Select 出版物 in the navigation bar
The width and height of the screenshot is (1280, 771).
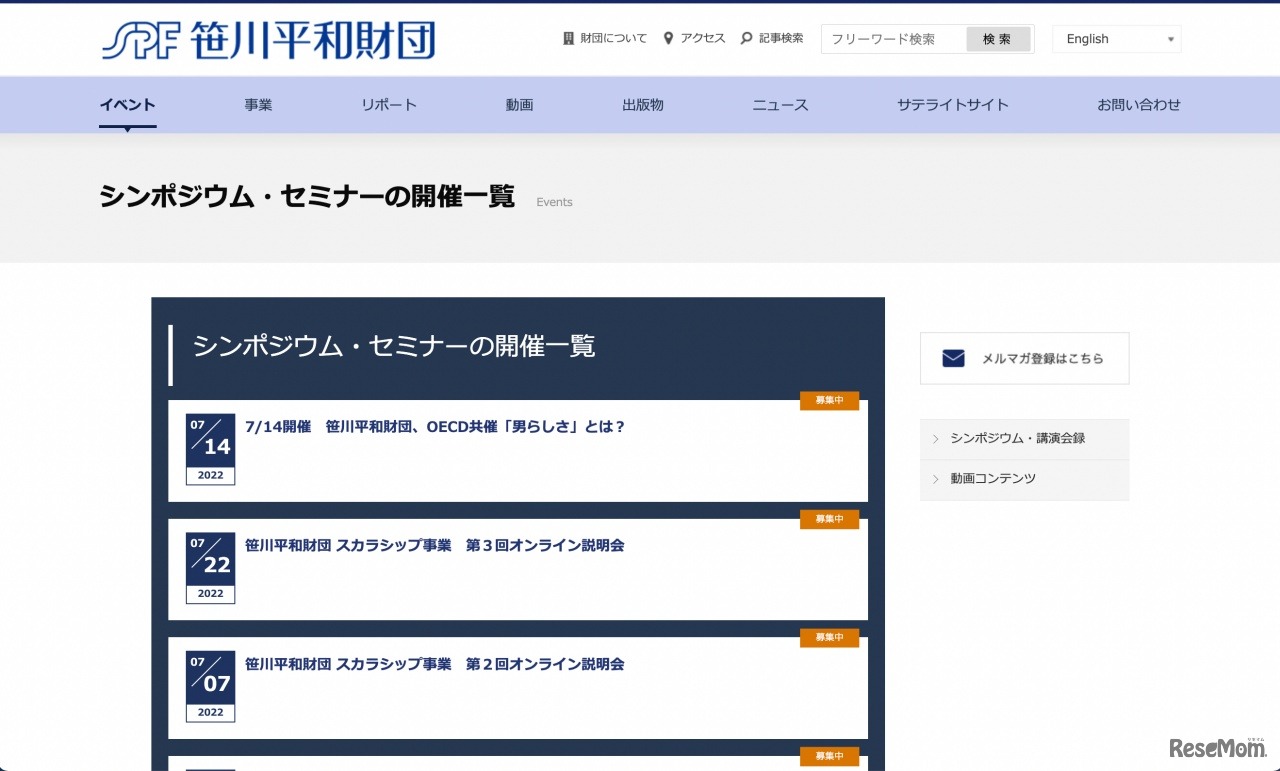pos(642,105)
